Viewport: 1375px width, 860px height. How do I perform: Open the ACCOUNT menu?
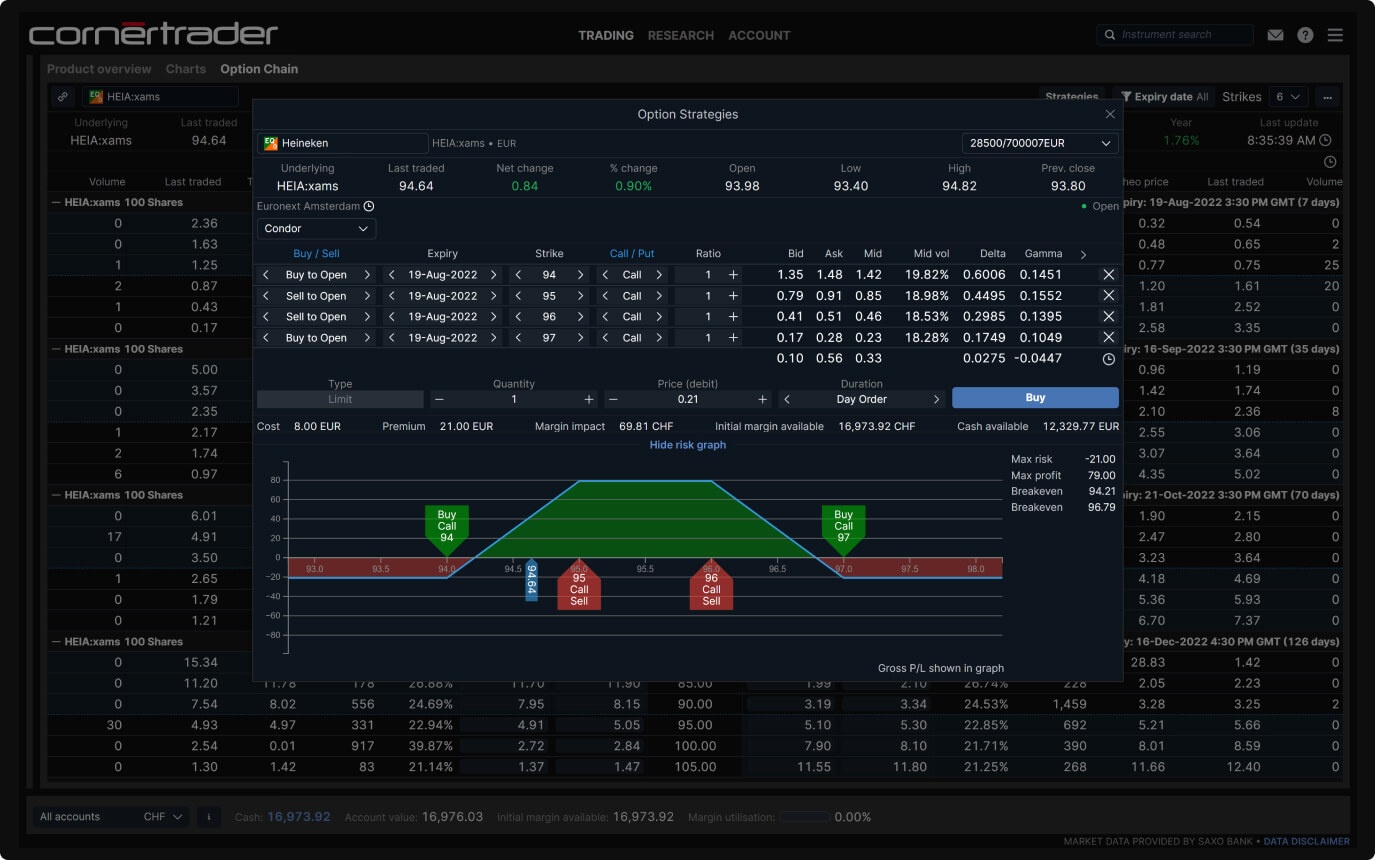tap(759, 35)
